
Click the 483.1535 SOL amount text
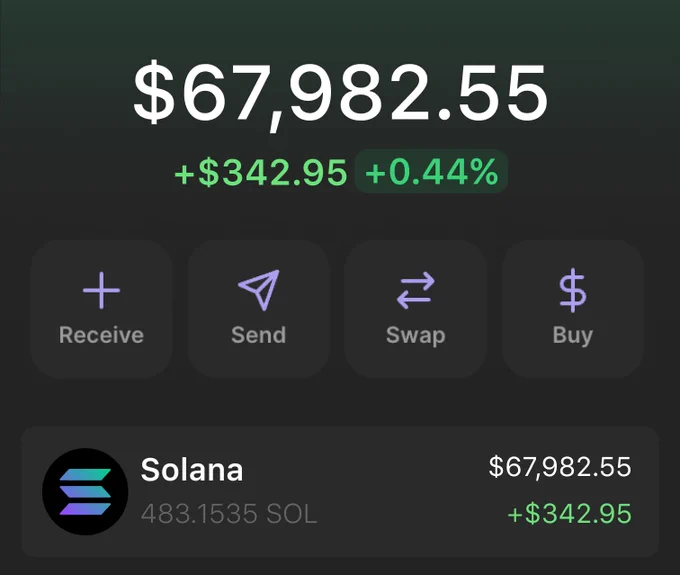pyautogui.click(x=229, y=514)
